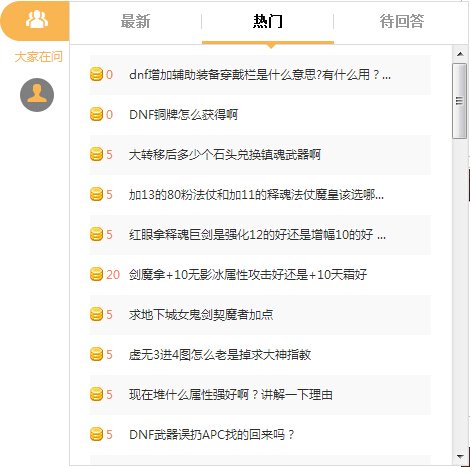Click the scrollbar up arrow
This screenshot has width=470, height=467.
(x=460, y=54)
